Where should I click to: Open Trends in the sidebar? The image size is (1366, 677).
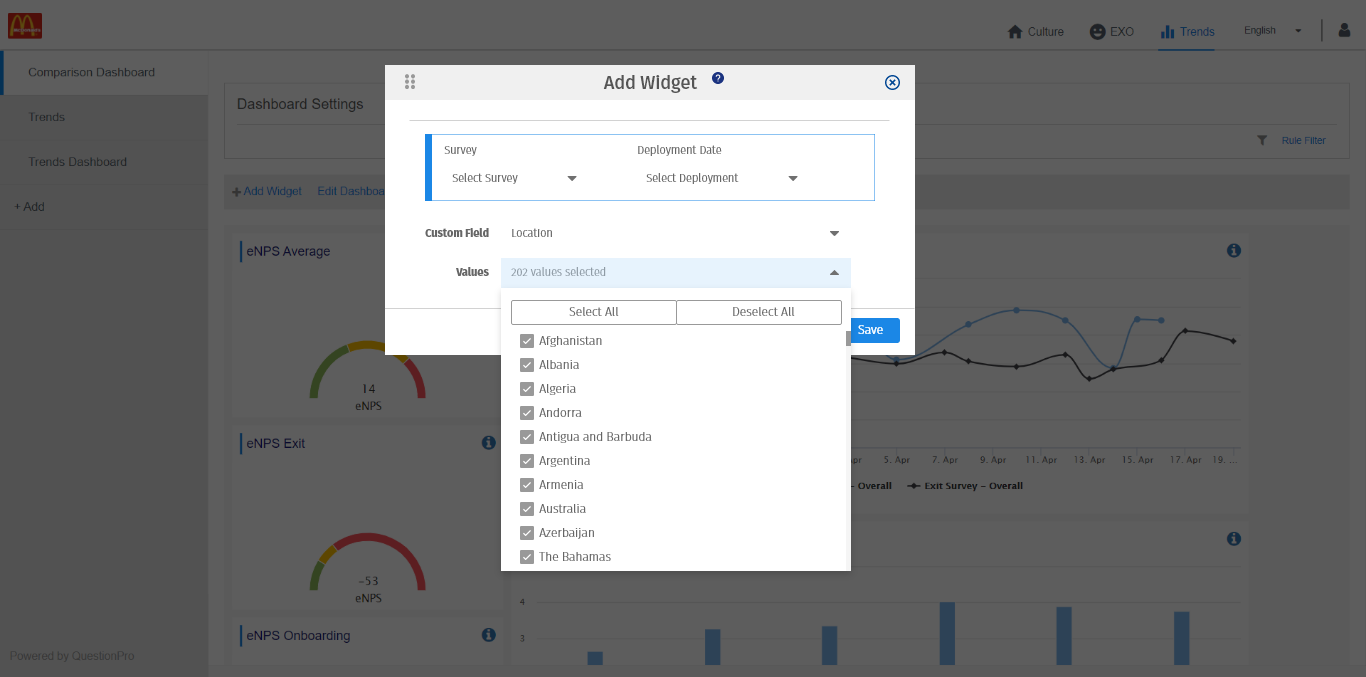pyautogui.click(x=104, y=117)
